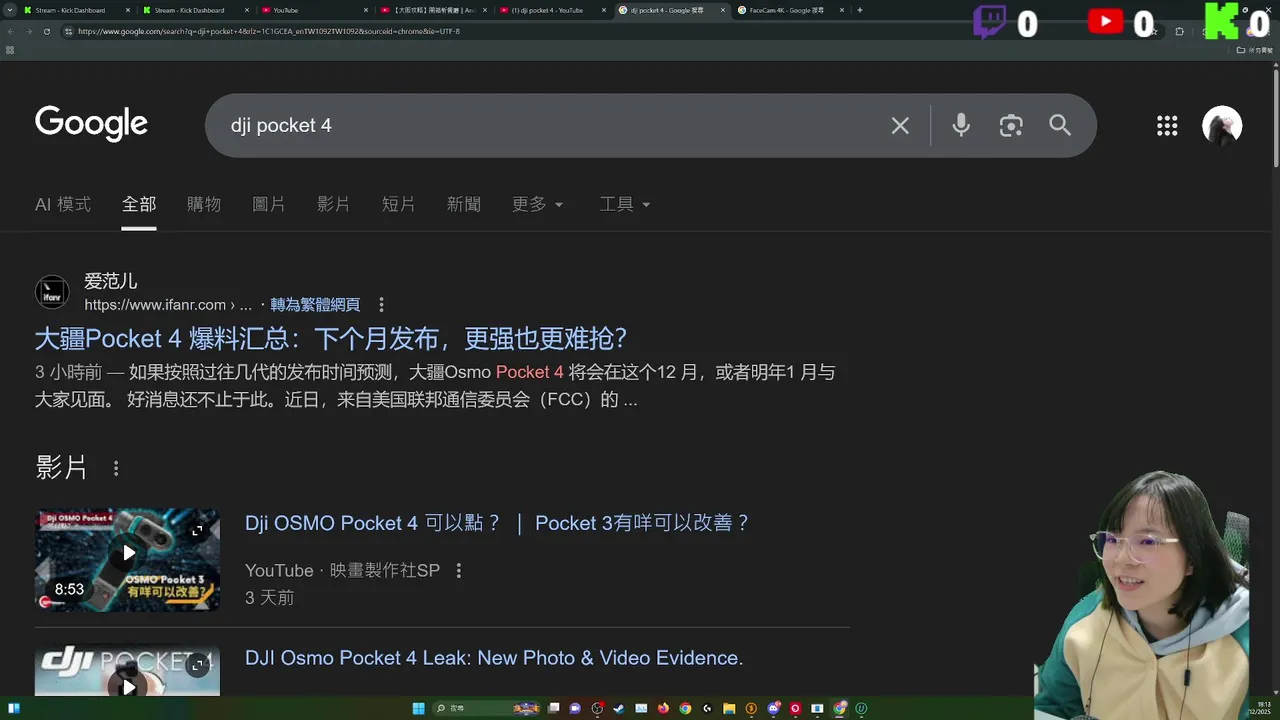Click the 爱范儿 site name
Image resolution: width=1280 pixels, height=720 pixels.
click(x=111, y=281)
